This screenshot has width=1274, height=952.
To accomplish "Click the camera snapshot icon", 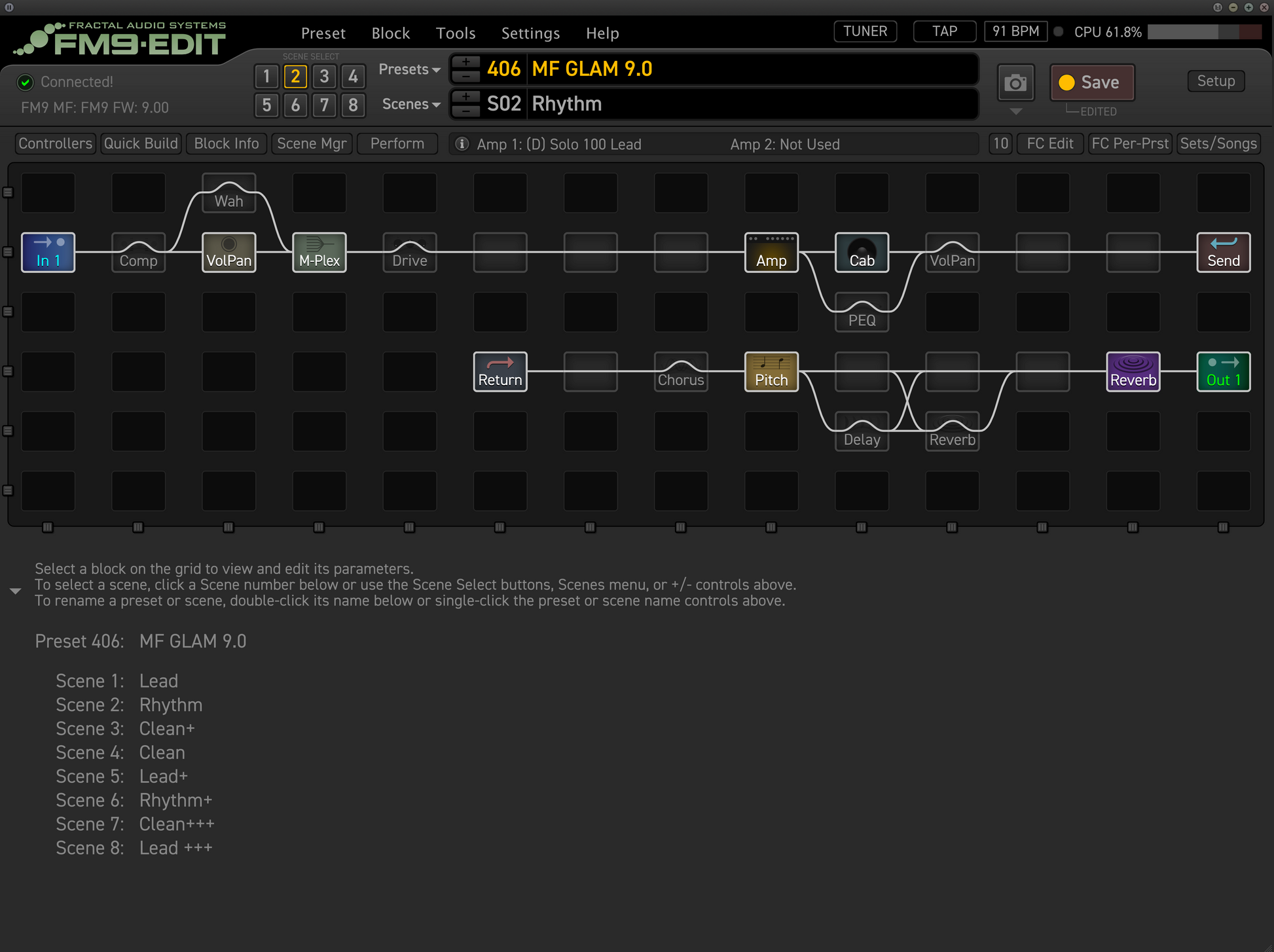I will [x=1015, y=82].
